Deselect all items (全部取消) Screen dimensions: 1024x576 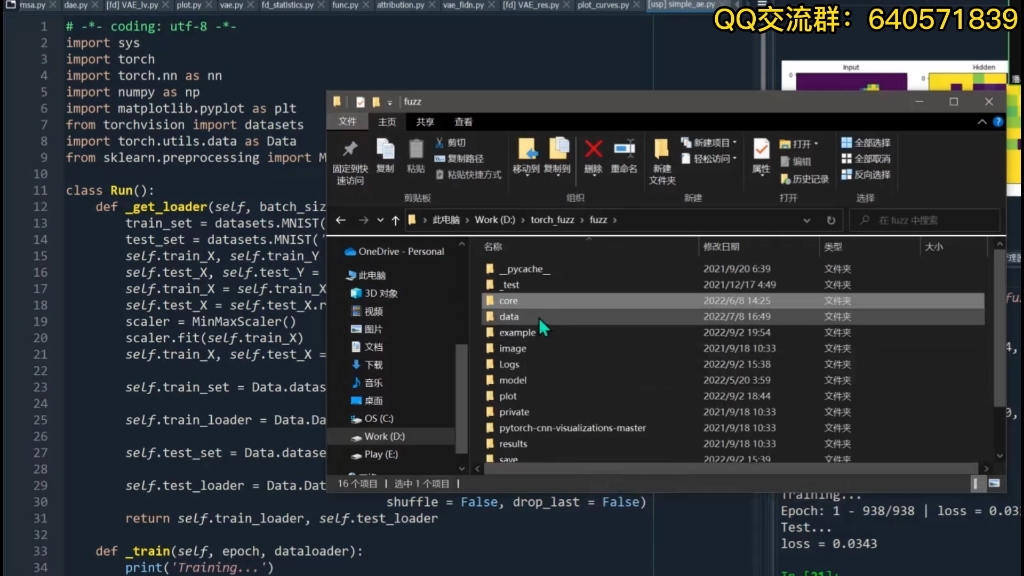click(x=866, y=159)
